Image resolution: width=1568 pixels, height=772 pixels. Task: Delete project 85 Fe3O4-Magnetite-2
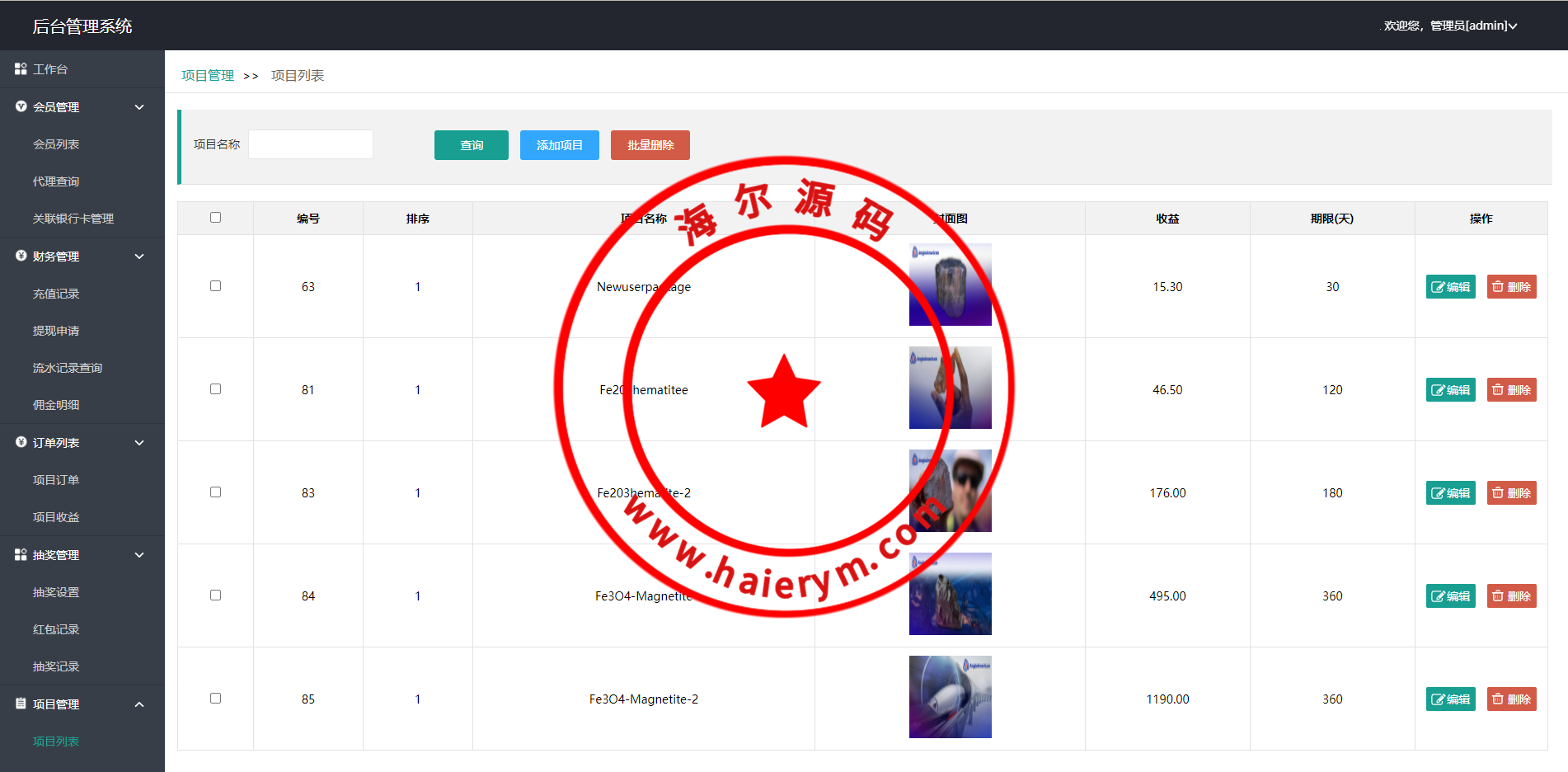pos(1512,699)
